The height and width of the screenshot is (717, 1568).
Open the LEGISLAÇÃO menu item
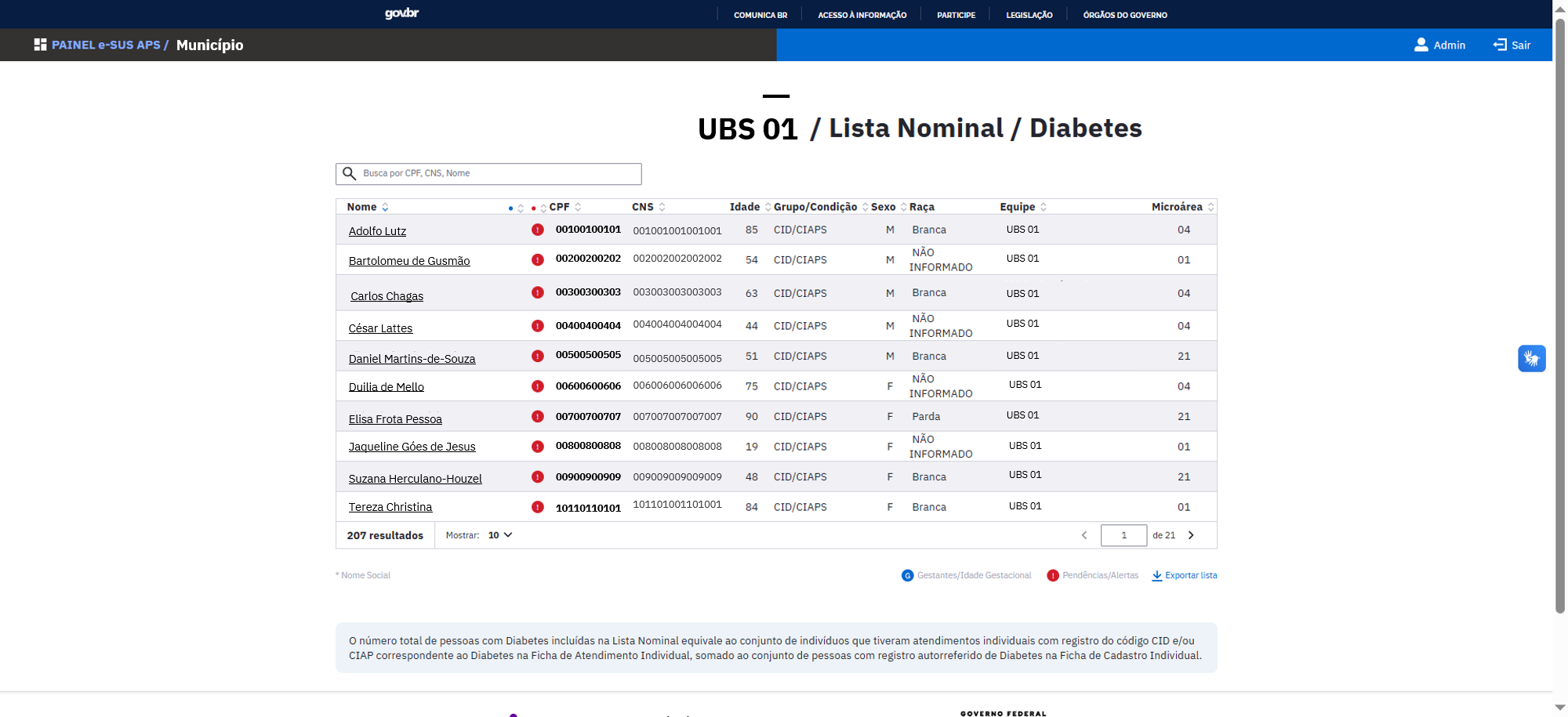pyautogui.click(x=1029, y=14)
